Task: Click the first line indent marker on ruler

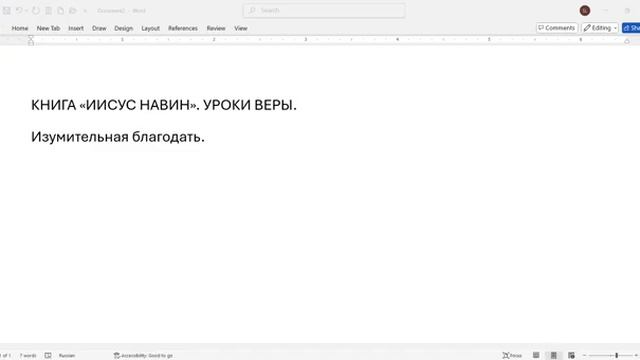Action: pos(31,37)
